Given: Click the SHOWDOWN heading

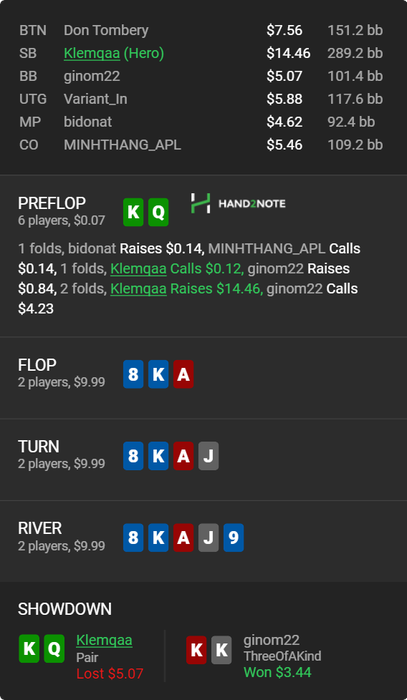Looking at the screenshot, I should coord(65,609).
